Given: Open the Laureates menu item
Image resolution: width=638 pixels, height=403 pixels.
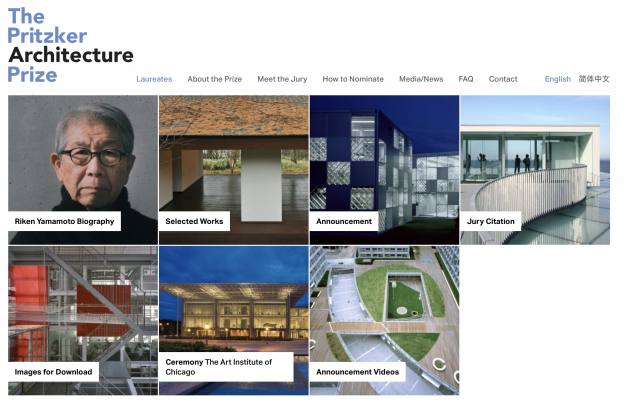Looking at the screenshot, I should [x=154, y=79].
